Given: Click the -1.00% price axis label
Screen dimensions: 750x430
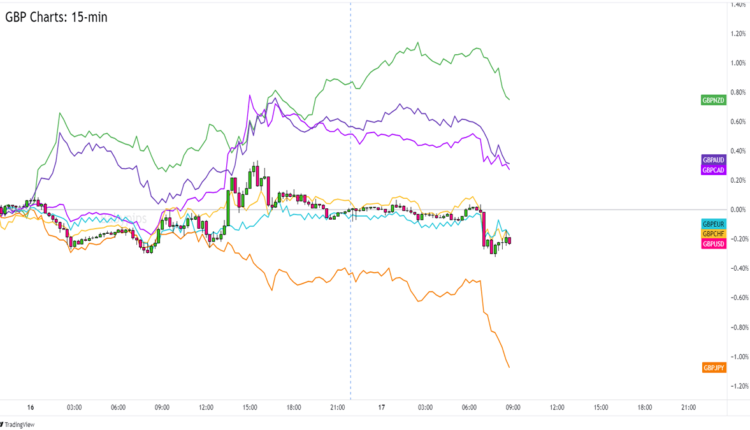Looking at the screenshot, I should 736,357.
